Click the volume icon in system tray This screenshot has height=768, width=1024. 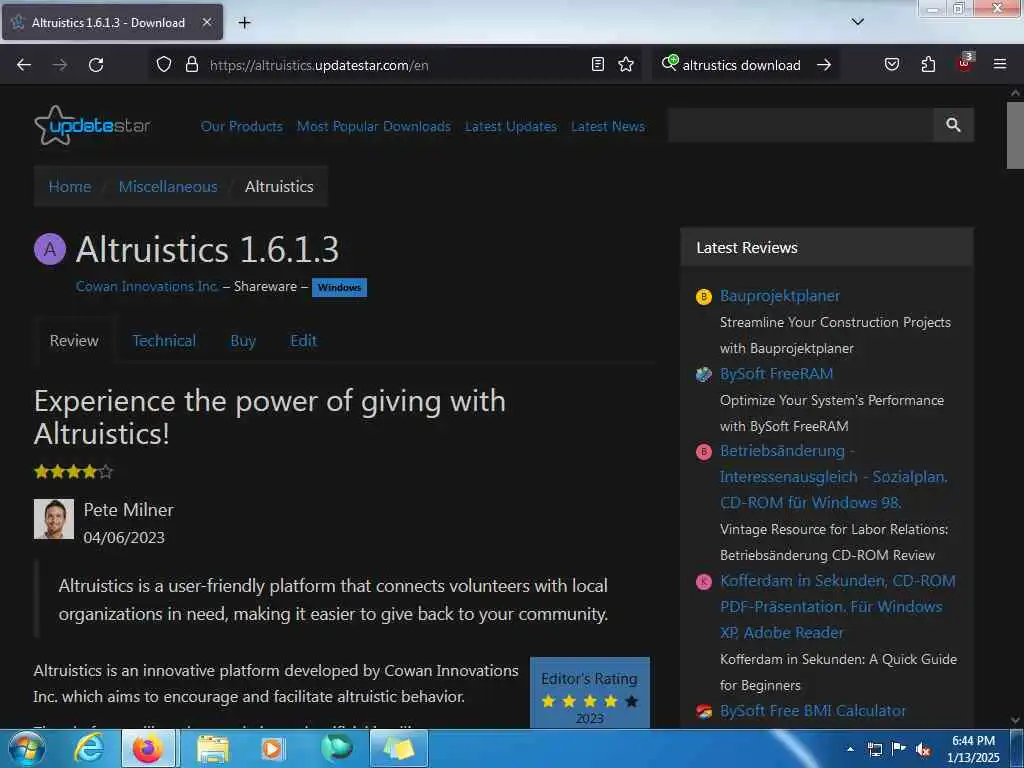point(923,750)
